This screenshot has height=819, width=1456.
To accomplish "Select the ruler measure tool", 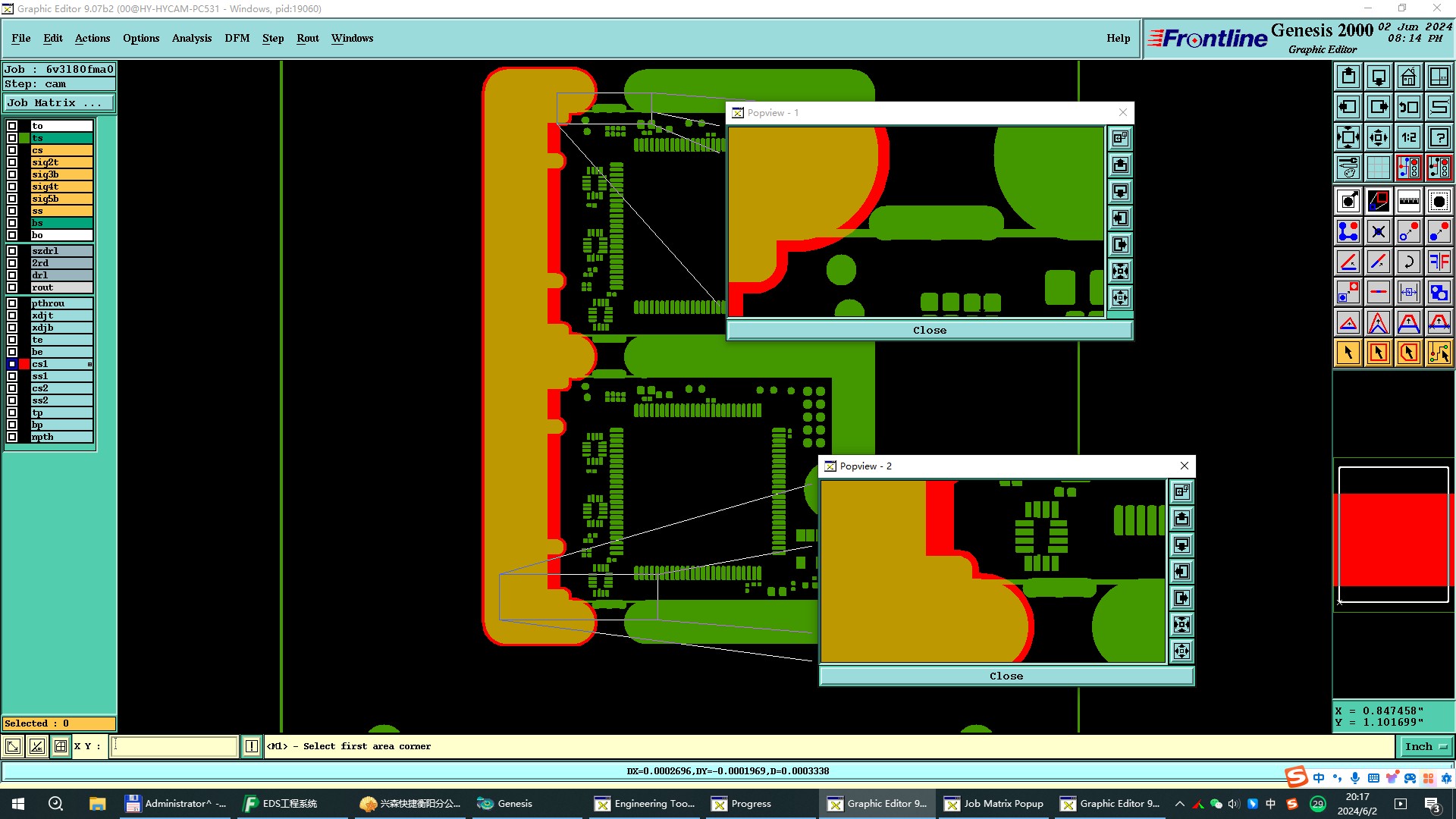I will tap(1408, 201).
